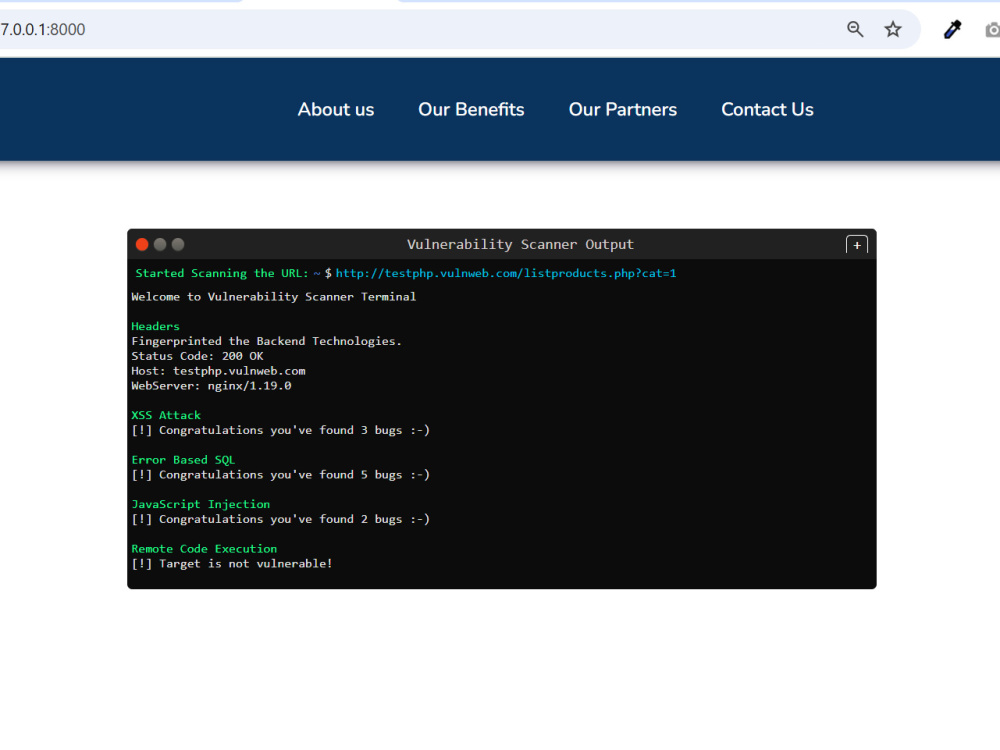Click the 'found 2 bugs' result line
The image size is (1000, 750).
(281, 519)
